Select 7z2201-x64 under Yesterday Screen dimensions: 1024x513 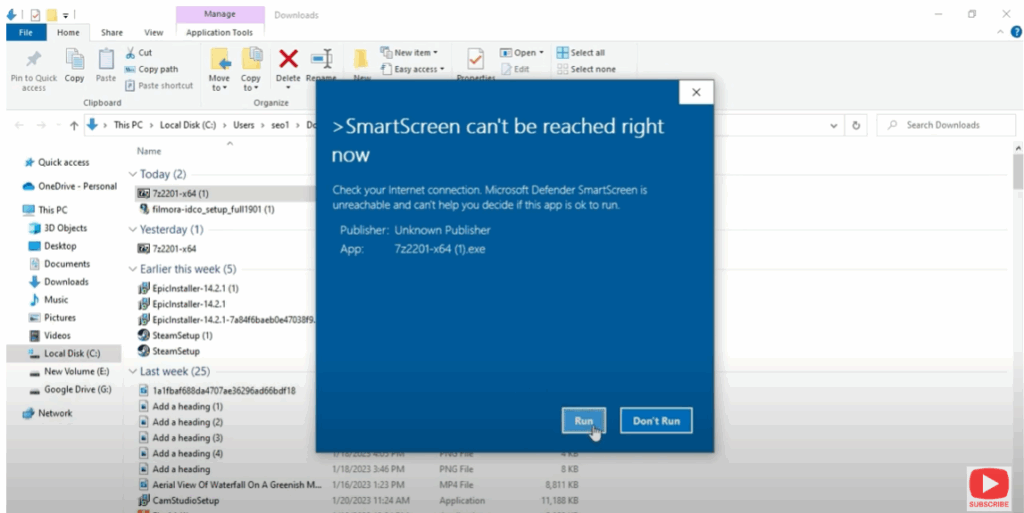[167, 249]
